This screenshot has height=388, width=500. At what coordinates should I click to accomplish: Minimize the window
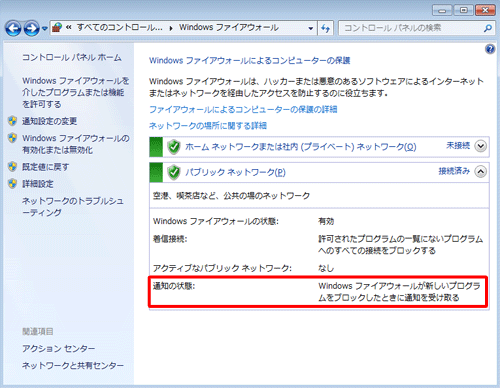point(442,10)
